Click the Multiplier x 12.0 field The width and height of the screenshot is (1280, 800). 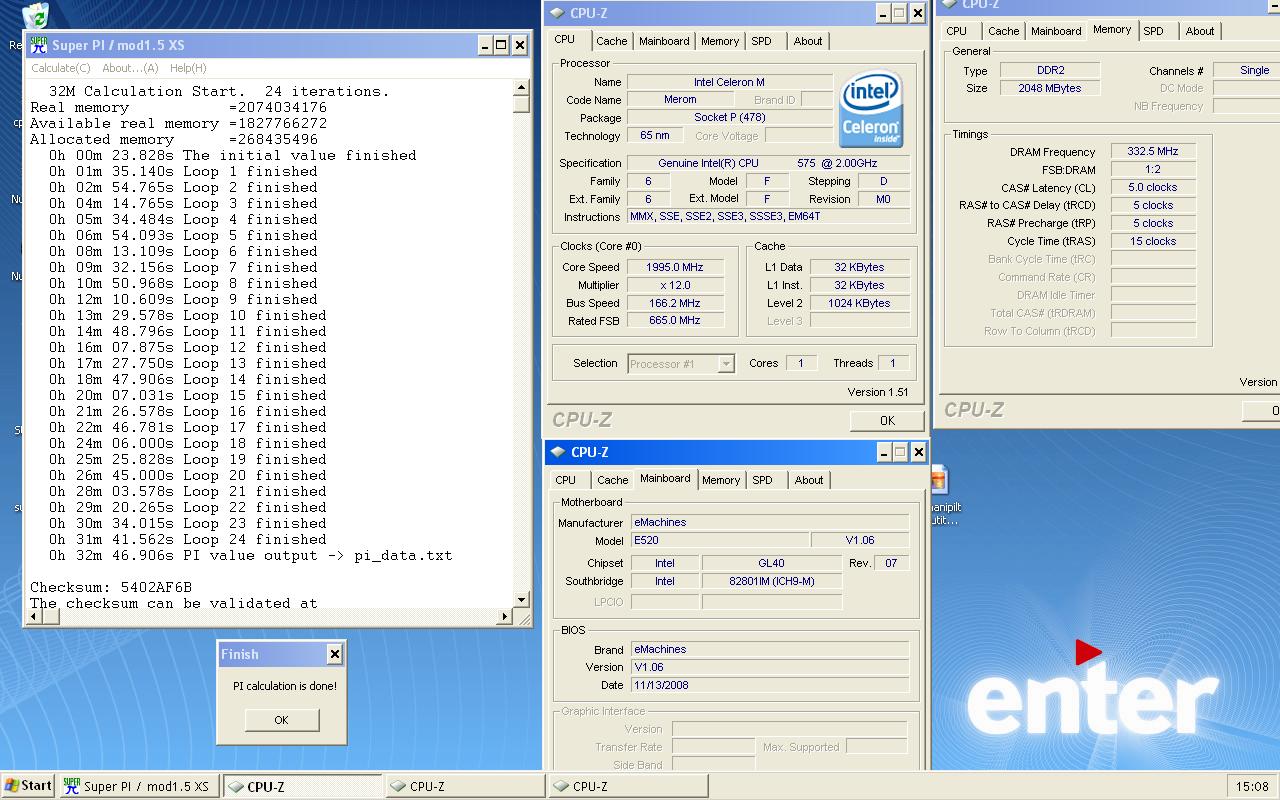tap(676, 285)
